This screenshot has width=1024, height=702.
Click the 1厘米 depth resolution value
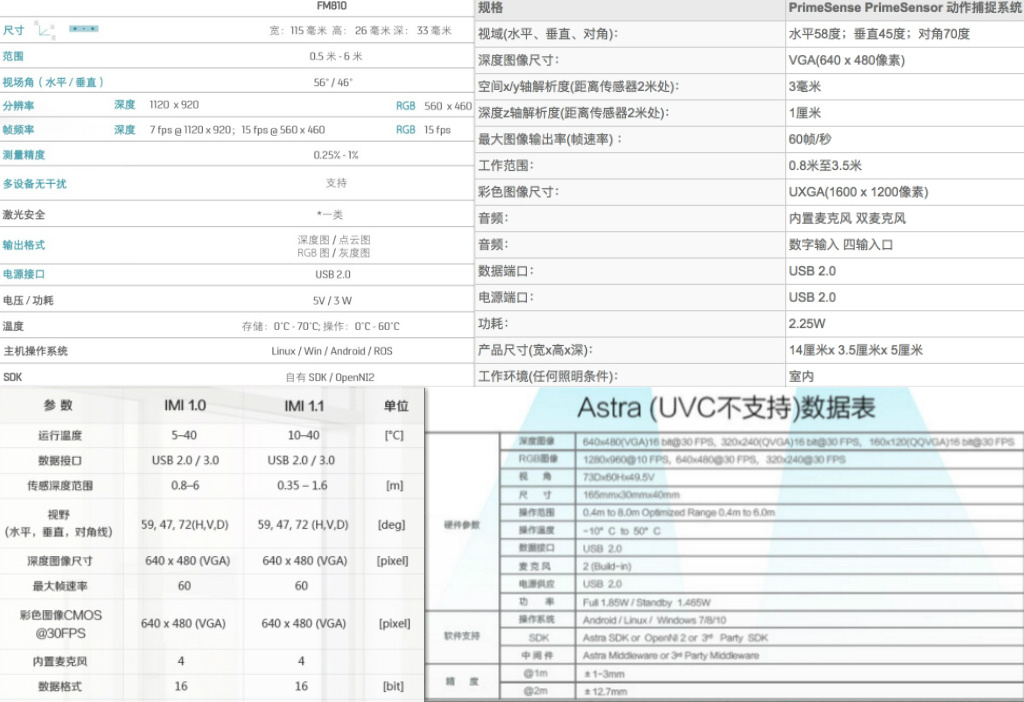tap(805, 113)
